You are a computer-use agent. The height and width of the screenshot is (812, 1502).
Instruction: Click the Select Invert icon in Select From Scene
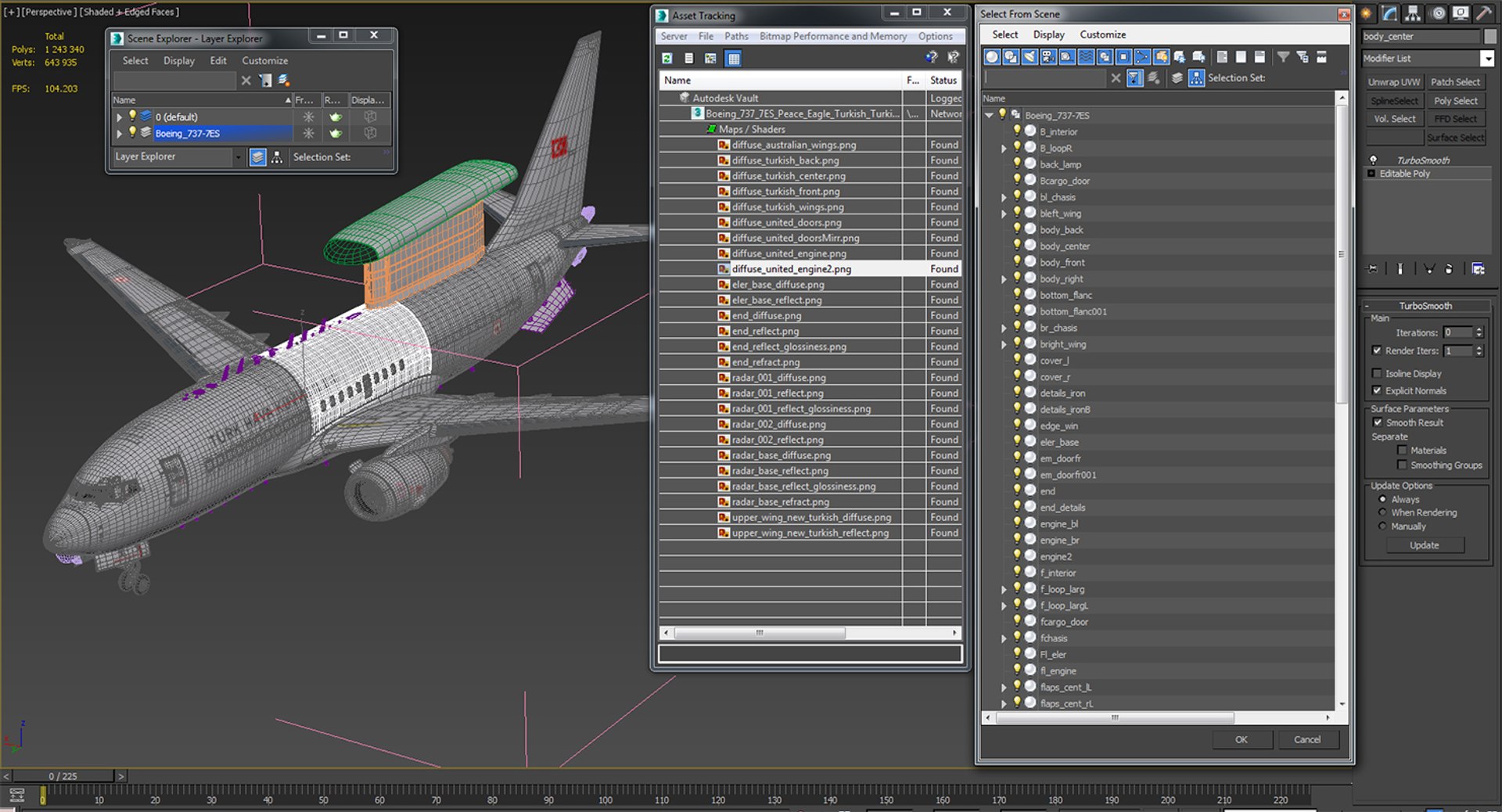(1259, 56)
